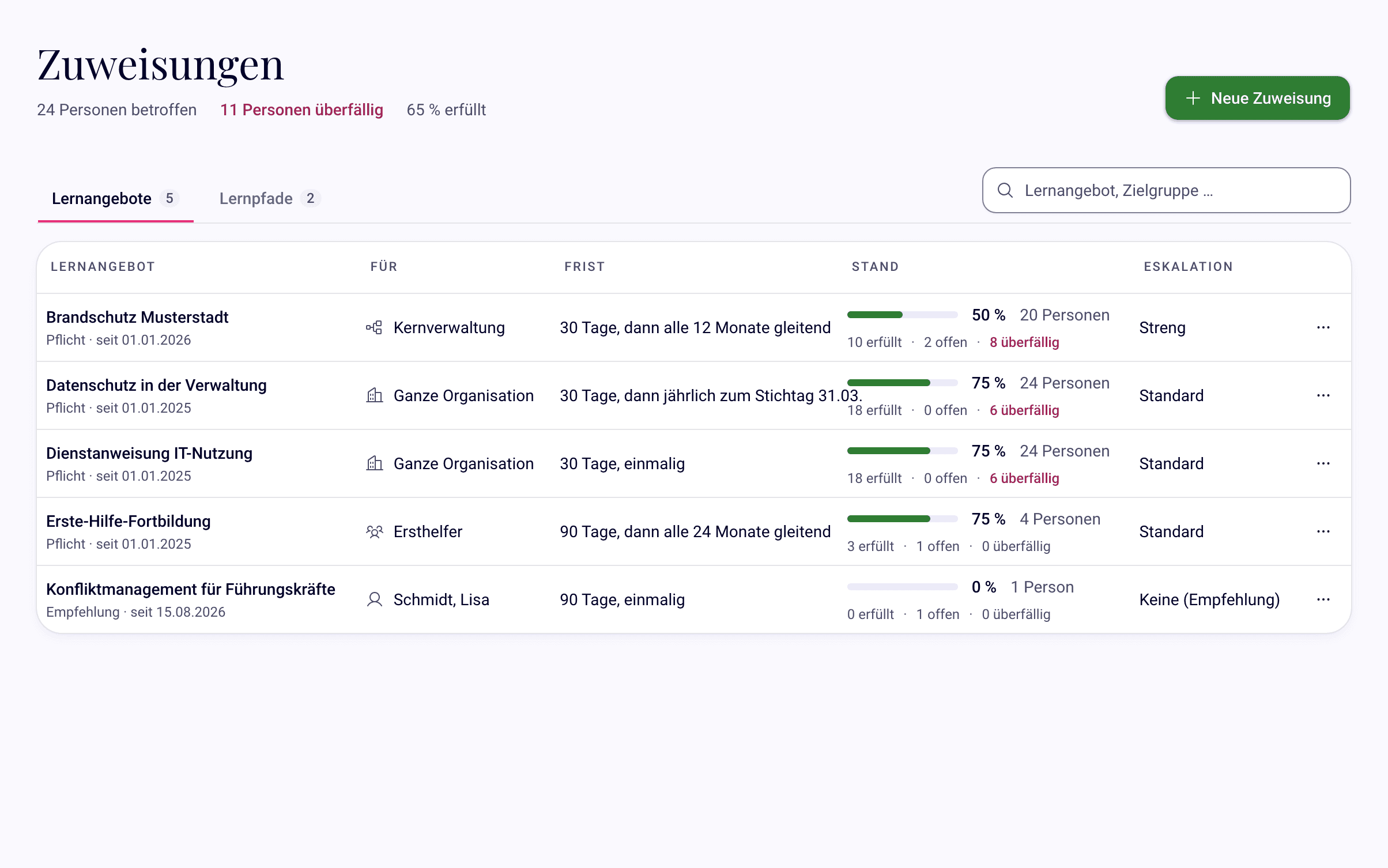Open the more menu for Brandschutz Musterstadt
1388x868 pixels.
pos(1323,327)
